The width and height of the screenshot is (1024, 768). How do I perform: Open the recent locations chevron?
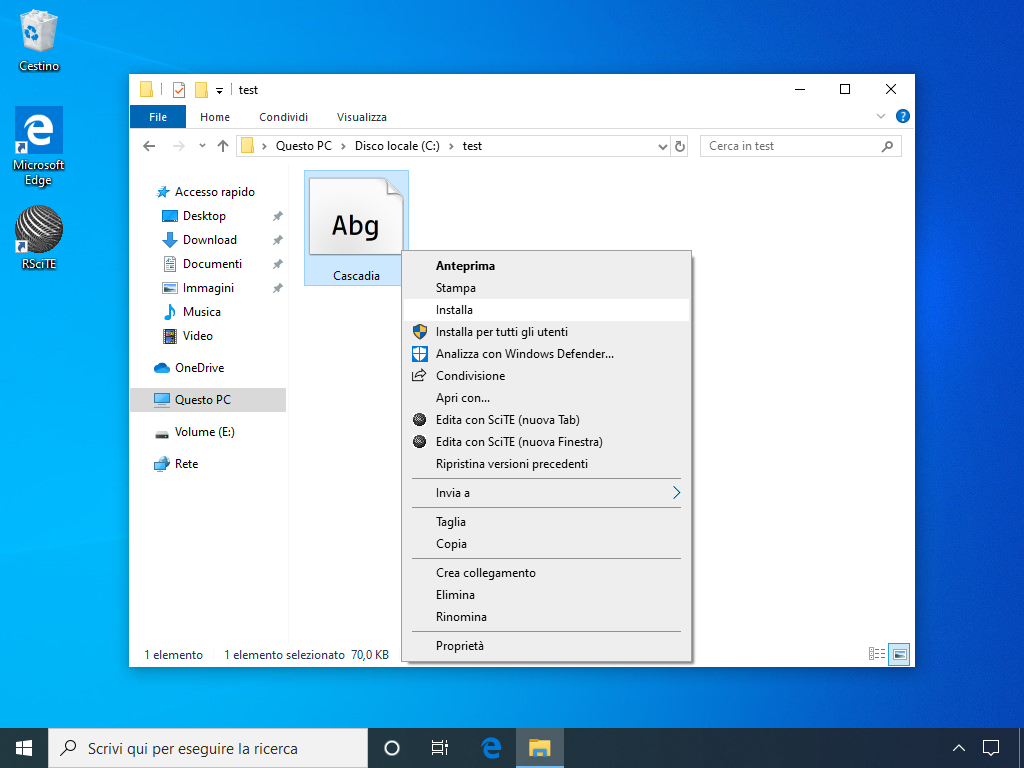click(202, 146)
